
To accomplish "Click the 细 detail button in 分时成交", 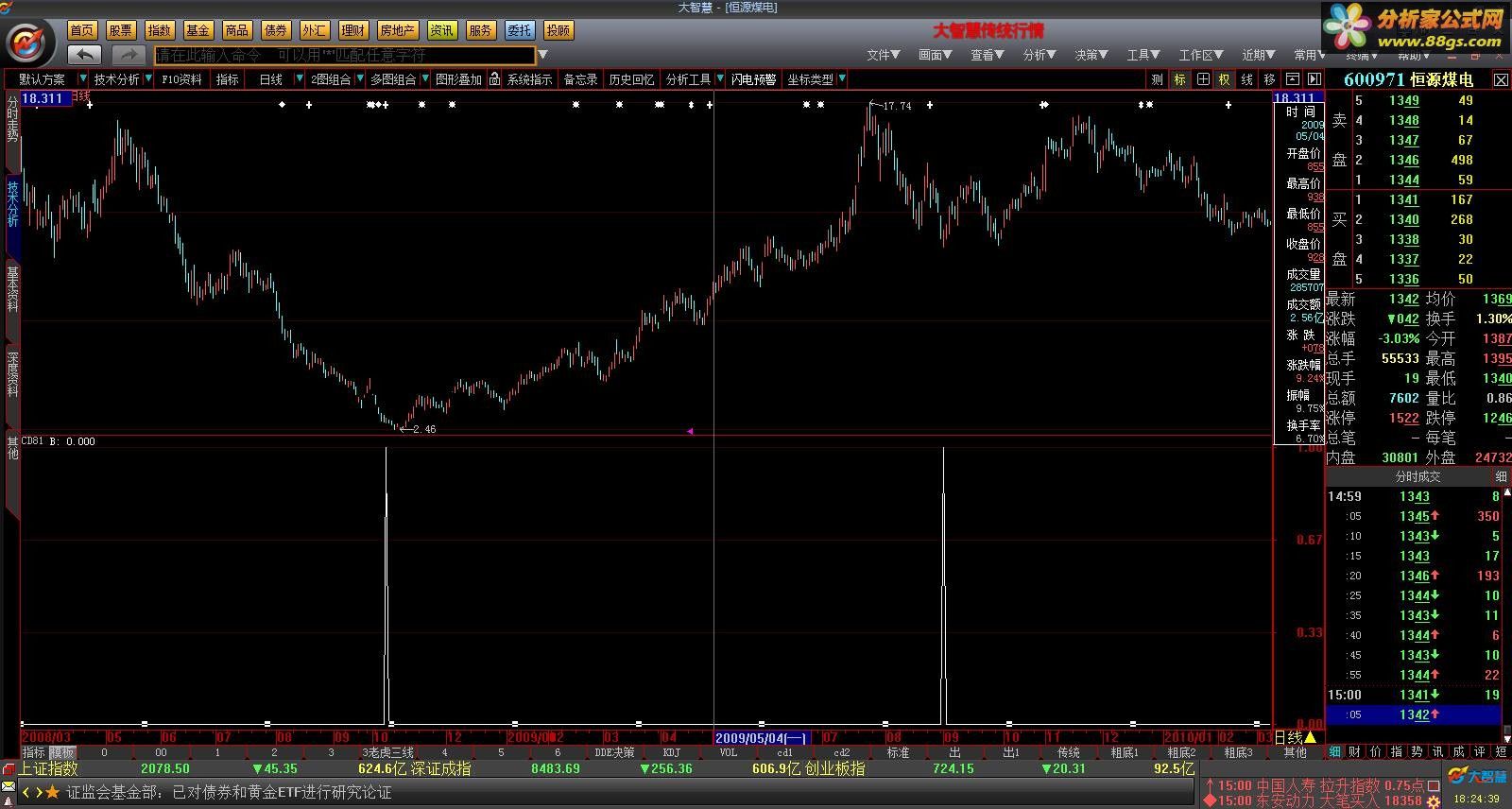I will click(1501, 477).
